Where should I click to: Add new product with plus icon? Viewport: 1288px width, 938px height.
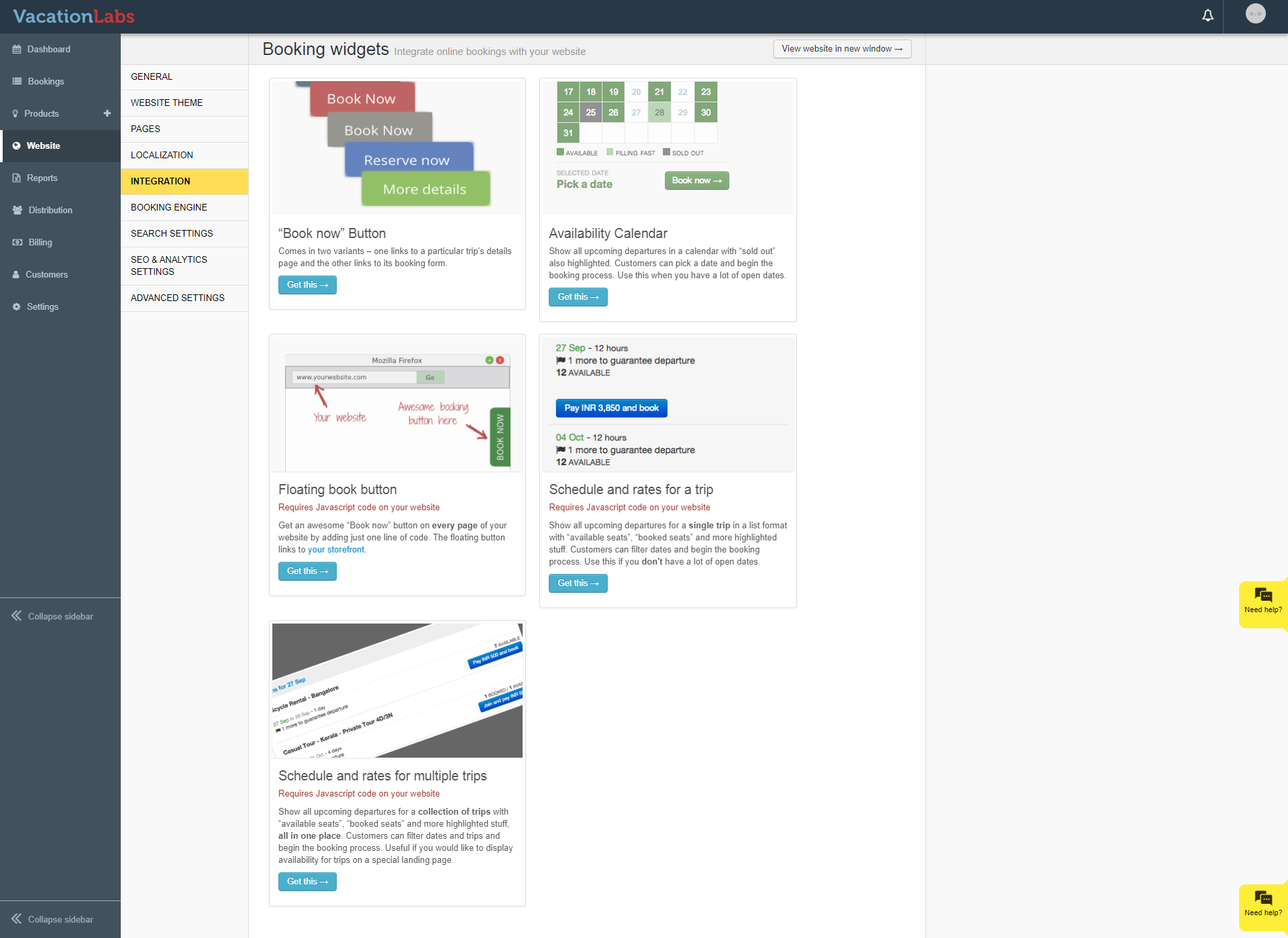point(107,113)
